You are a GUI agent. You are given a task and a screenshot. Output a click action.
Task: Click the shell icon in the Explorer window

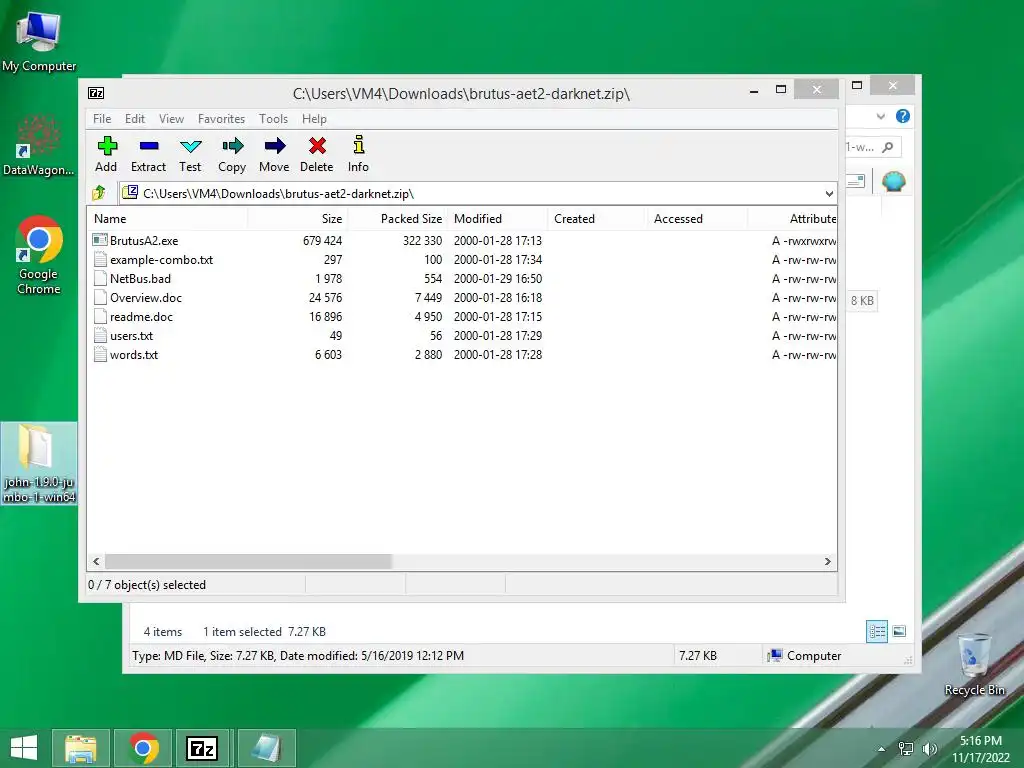(893, 181)
